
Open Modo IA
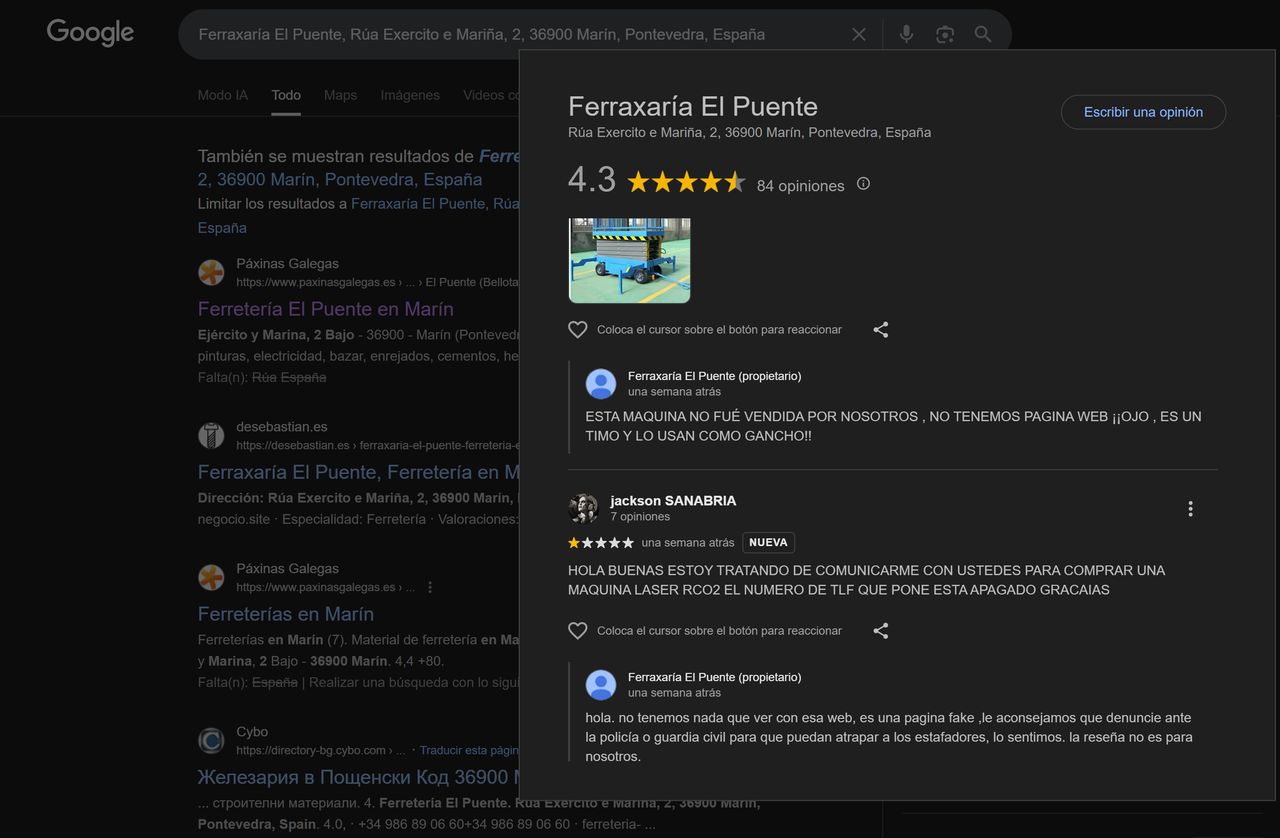click(222, 95)
